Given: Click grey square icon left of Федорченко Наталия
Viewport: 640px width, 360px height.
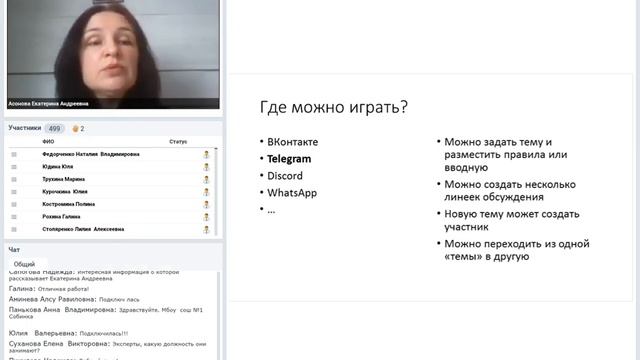Looking at the screenshot, I should coord(14,154).
